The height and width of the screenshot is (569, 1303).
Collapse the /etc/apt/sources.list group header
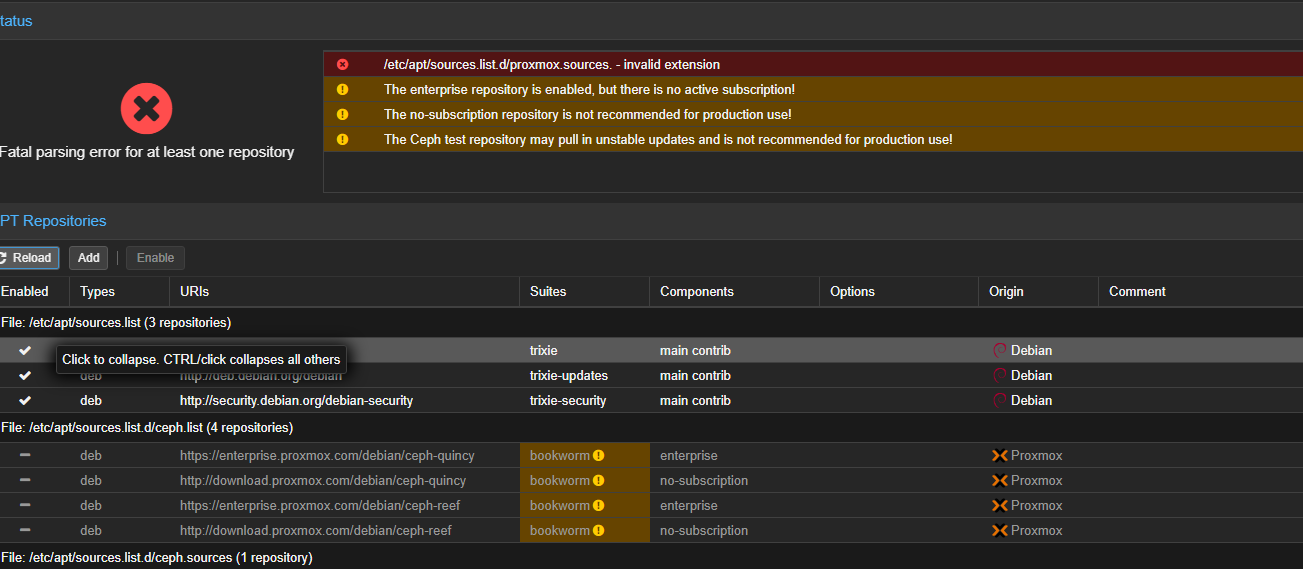[x=116, y=323]
